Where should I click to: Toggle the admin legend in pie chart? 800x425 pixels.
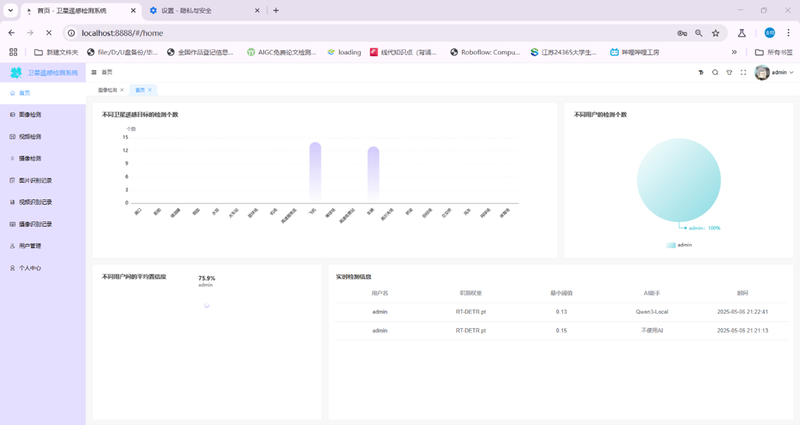pos(679,244)
